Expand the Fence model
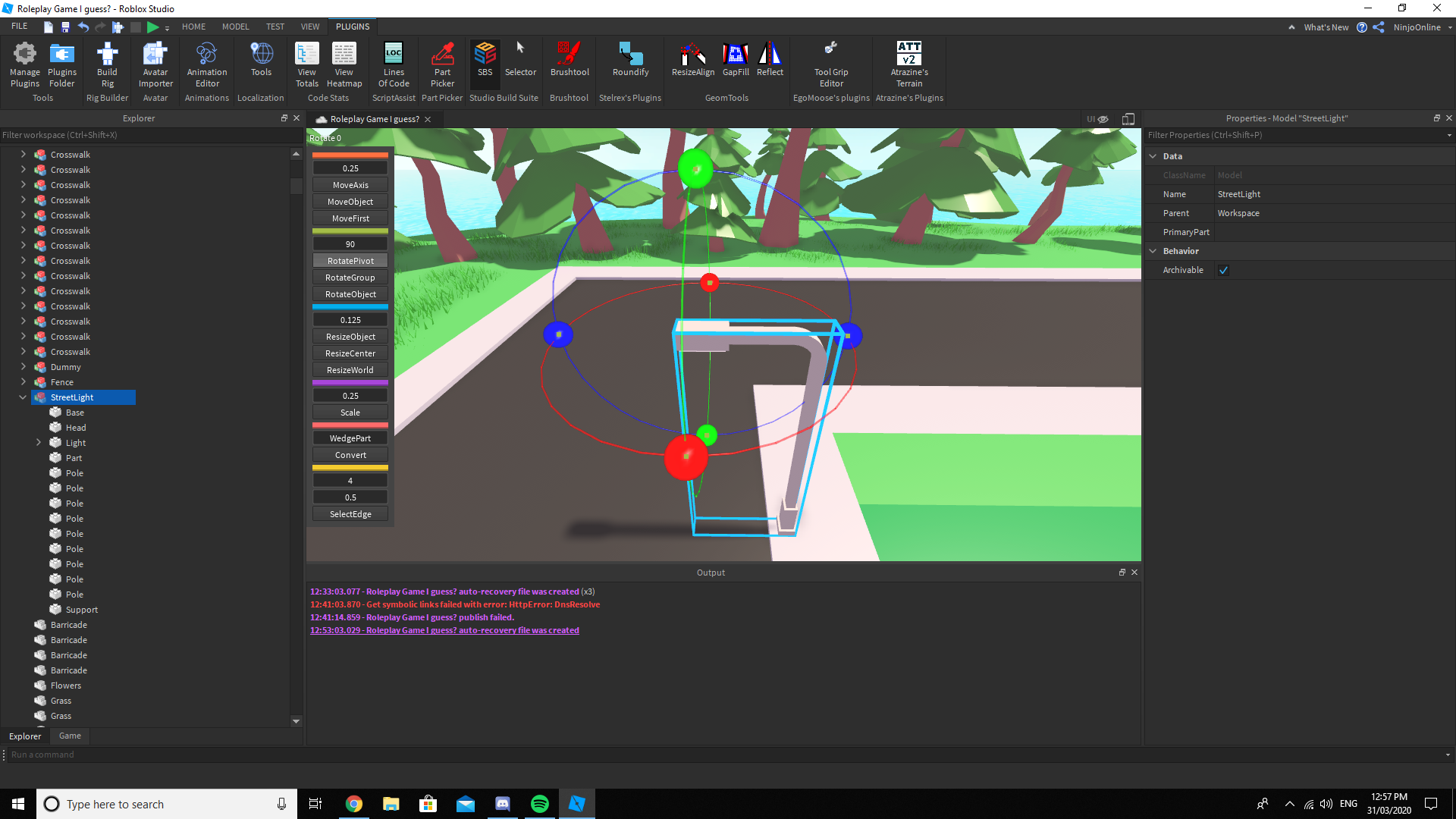The image size is (1456, 819). 23,382
